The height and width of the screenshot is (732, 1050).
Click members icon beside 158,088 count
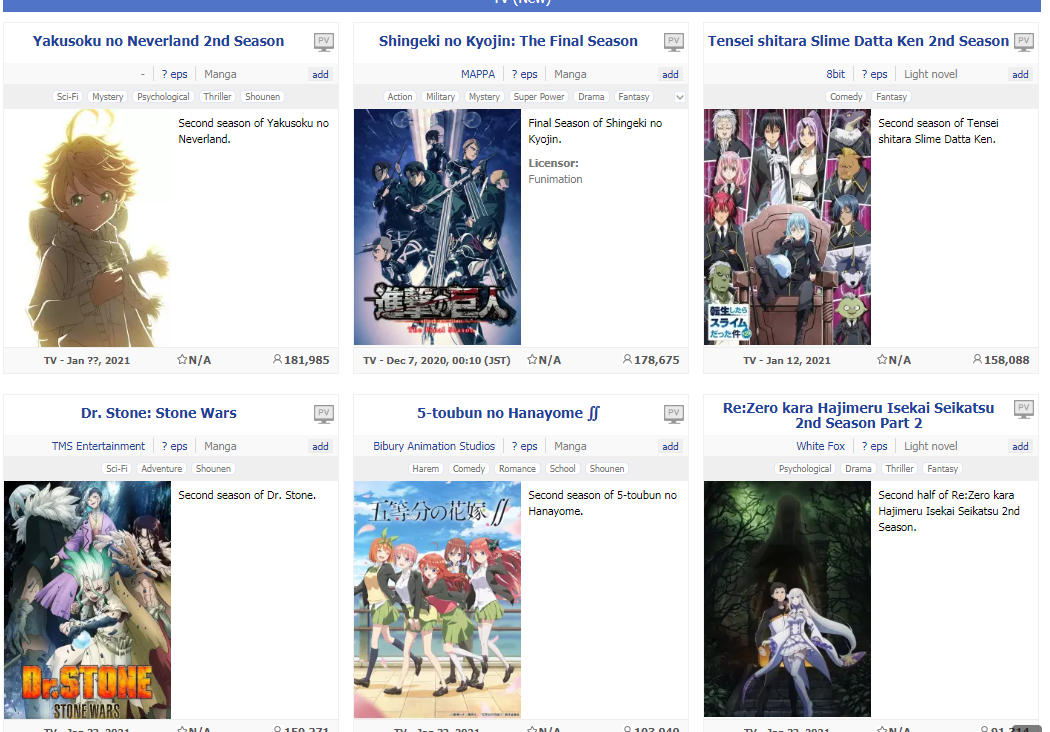point(977,360)
